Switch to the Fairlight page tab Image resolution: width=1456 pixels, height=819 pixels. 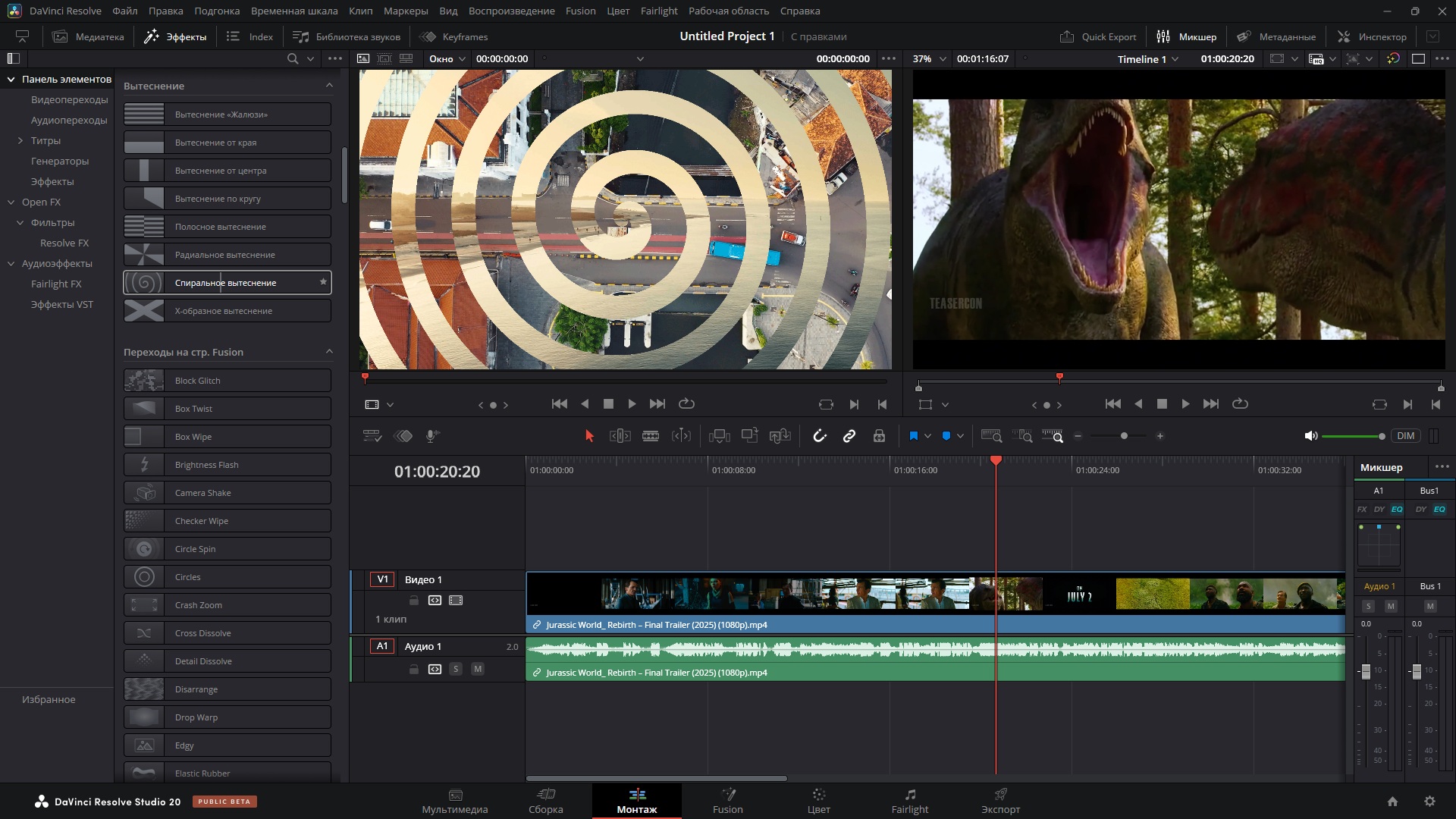pyautogui.click(x=910, y=801)
